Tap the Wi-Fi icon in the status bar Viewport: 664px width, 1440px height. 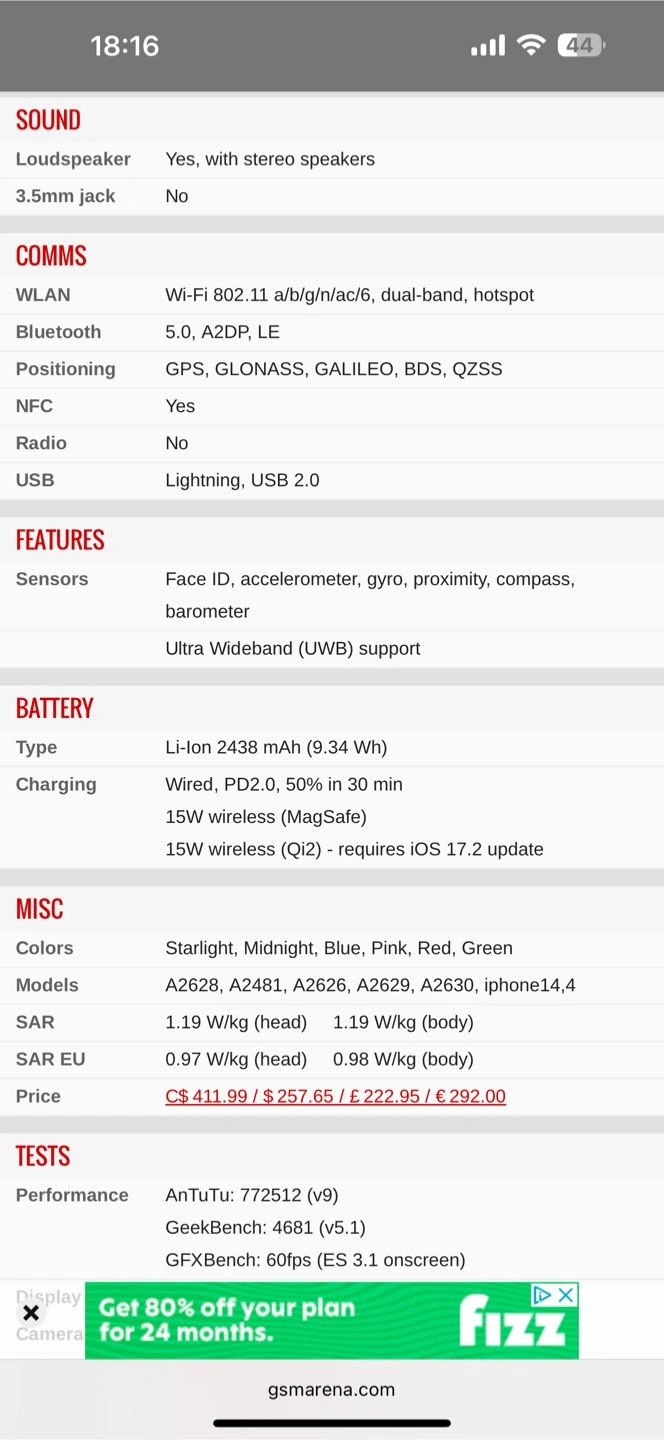[531, 45]
